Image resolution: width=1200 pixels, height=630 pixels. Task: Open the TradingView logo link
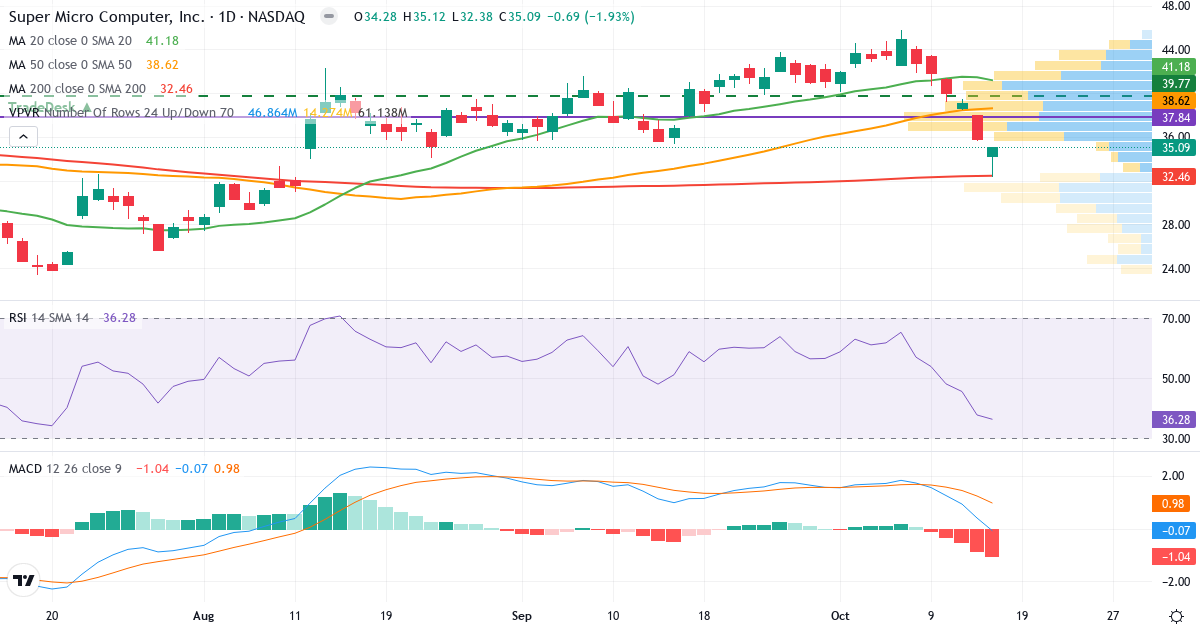25,580
